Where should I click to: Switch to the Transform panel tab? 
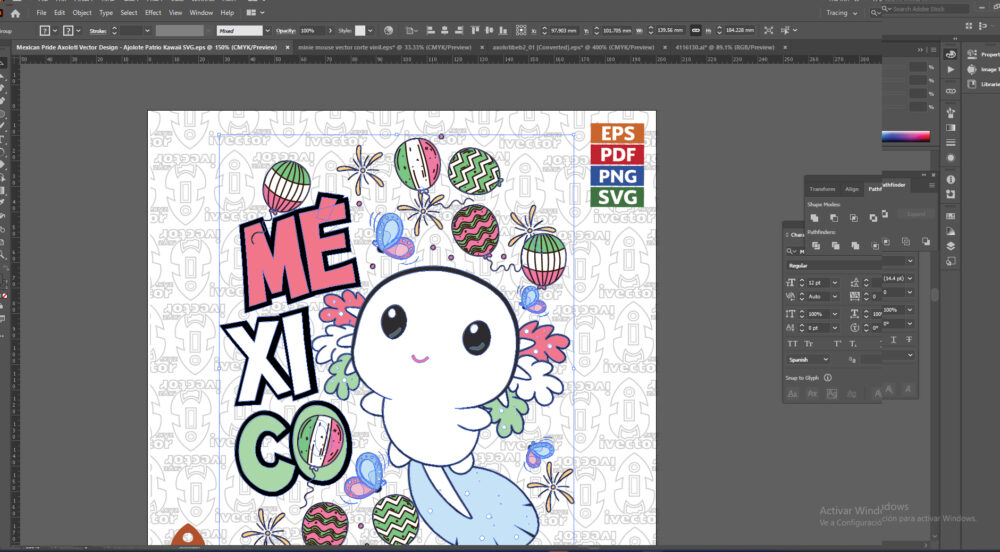(822, 189)
